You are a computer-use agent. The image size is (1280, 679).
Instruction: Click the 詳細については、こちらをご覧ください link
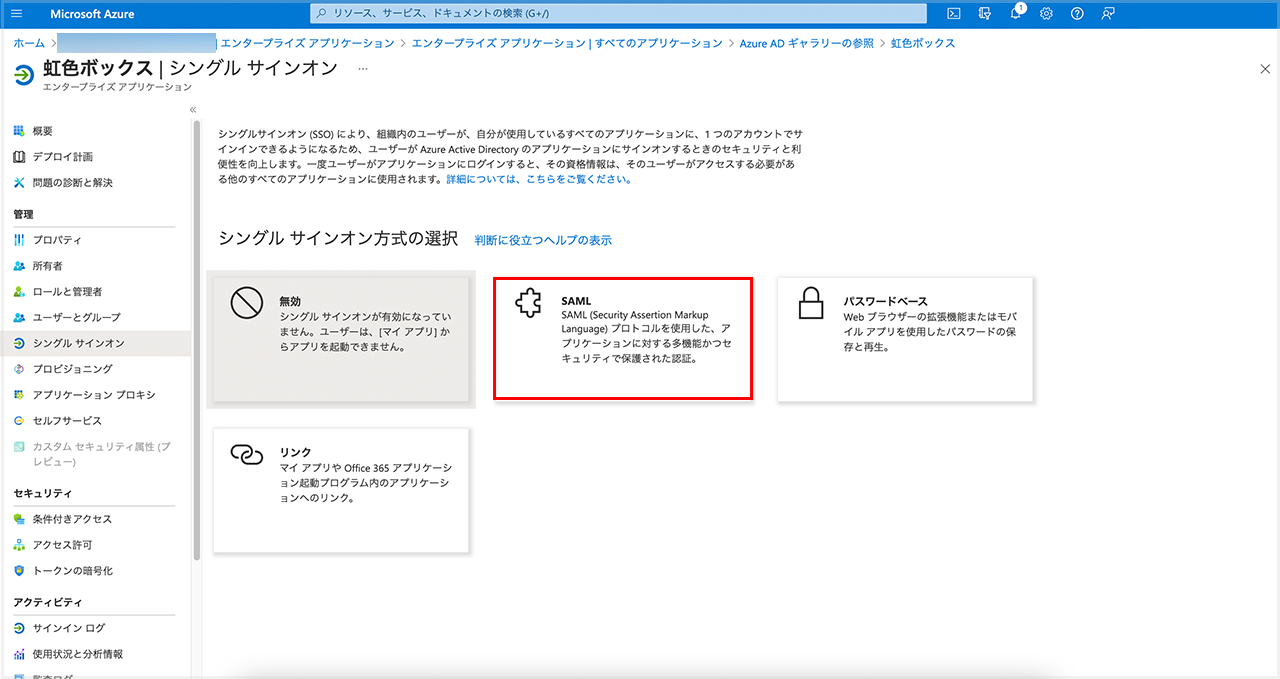538,179
